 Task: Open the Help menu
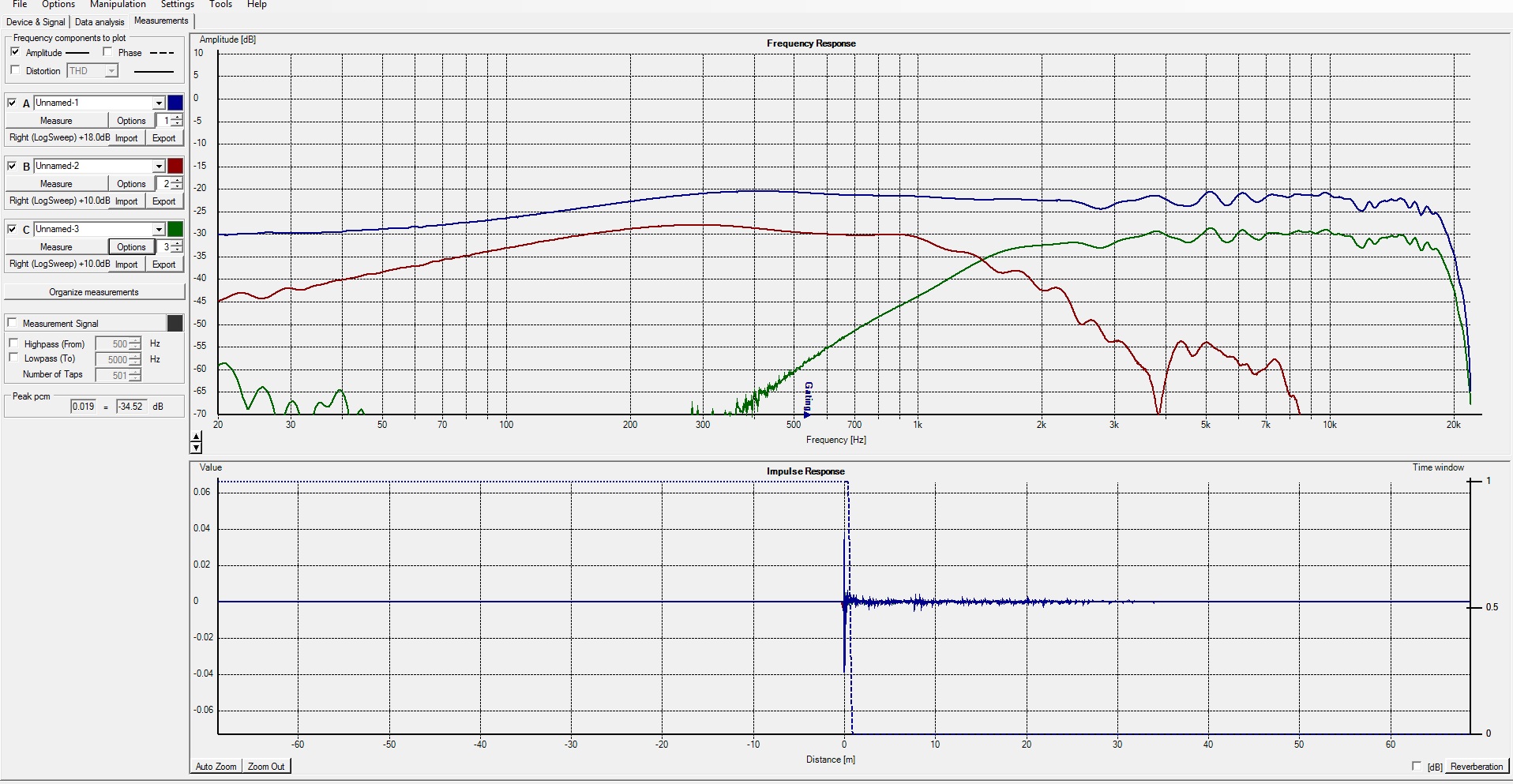[x=257, y=5]
